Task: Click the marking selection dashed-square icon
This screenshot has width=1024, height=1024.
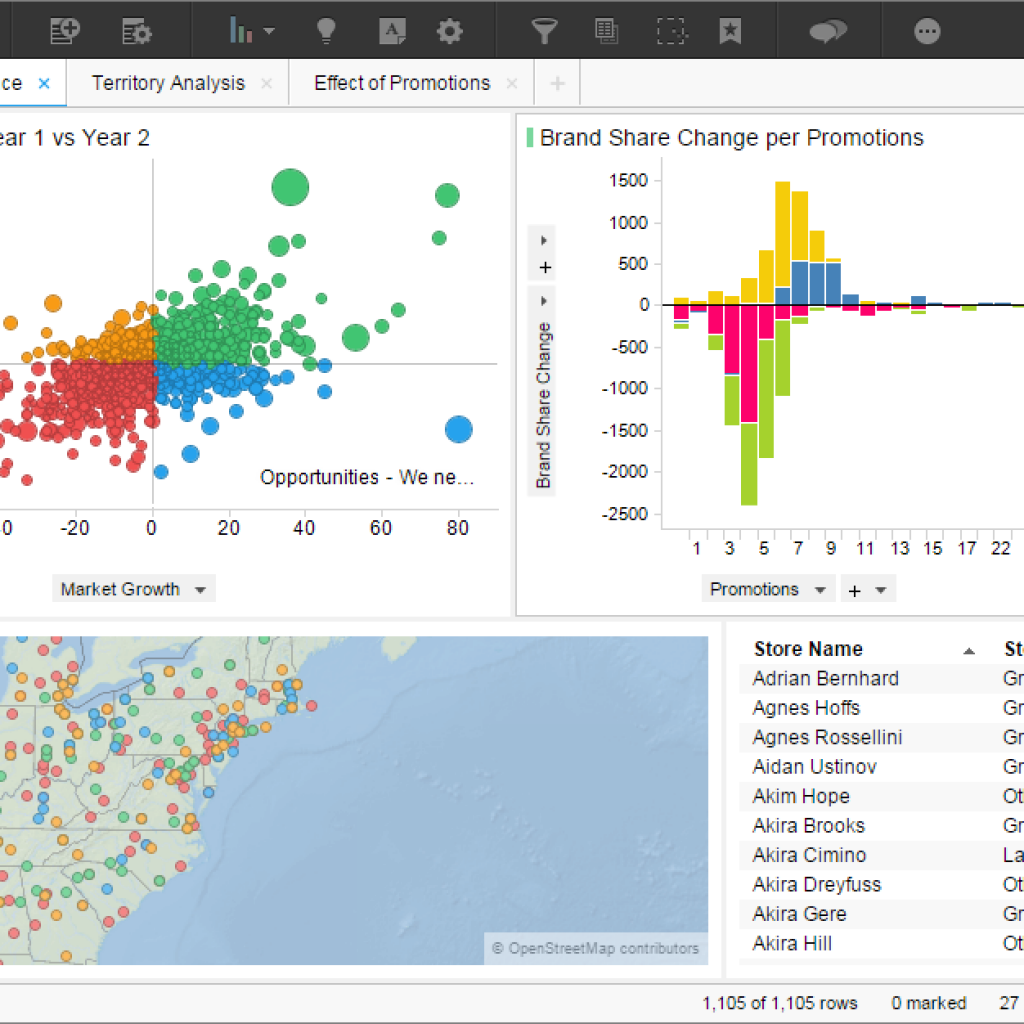Action: click(x=671, y=30)
